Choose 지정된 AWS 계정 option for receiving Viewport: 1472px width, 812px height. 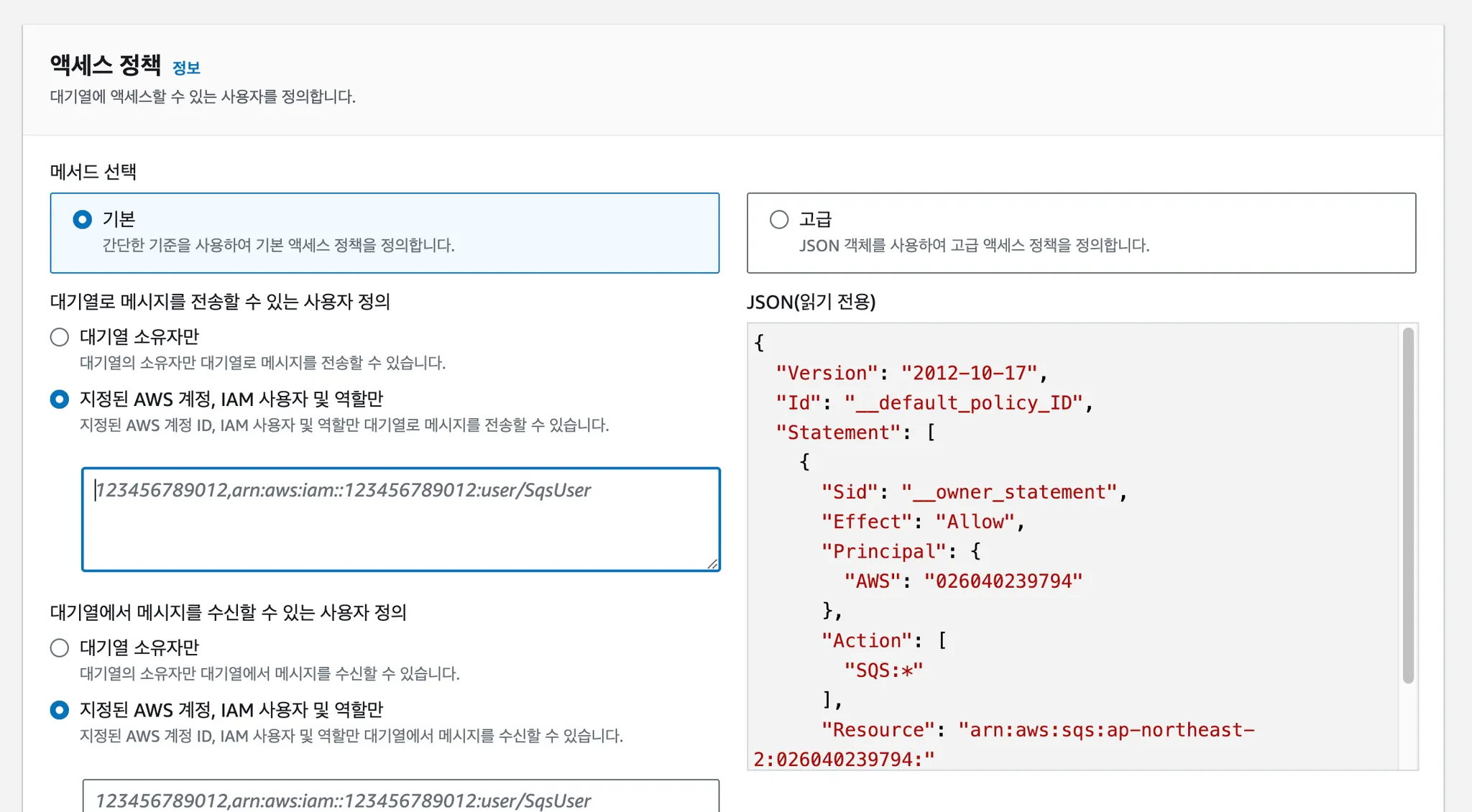60,710
